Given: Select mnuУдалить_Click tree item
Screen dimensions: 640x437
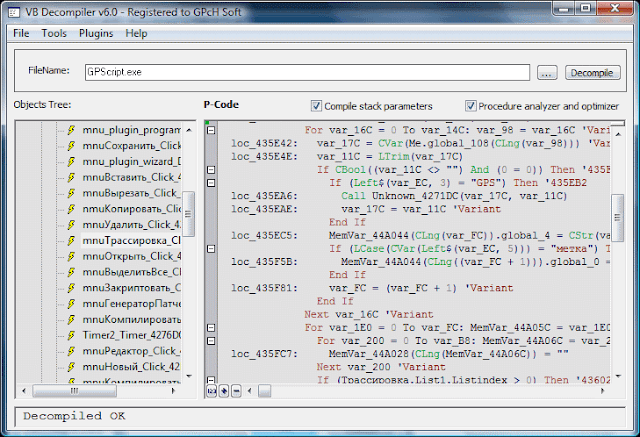Looking at the screenshot, I should [x=131, y=225].
